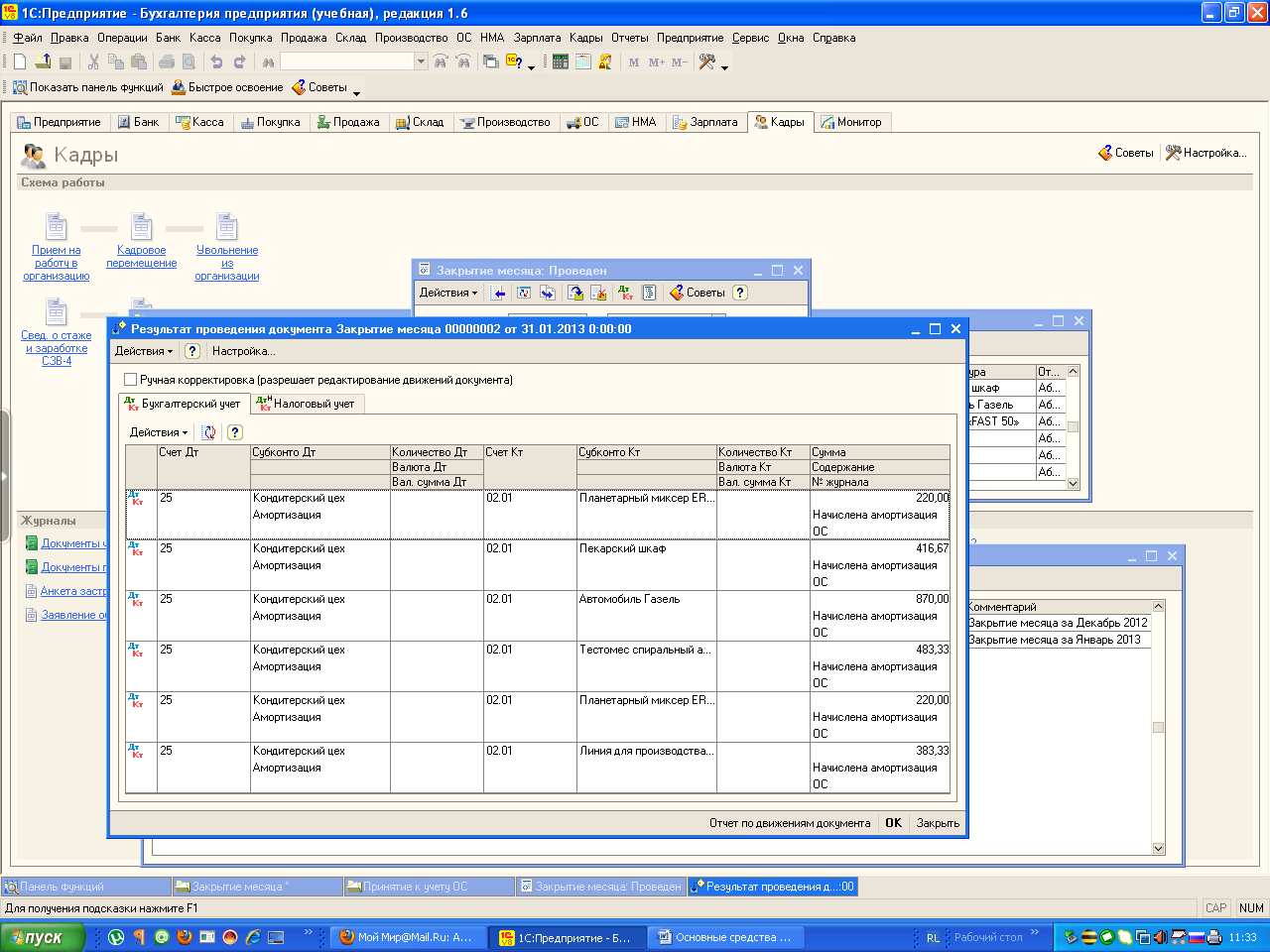Click the refresh icon in Бухгалтерский учет tab toolbar

[208, 432]
